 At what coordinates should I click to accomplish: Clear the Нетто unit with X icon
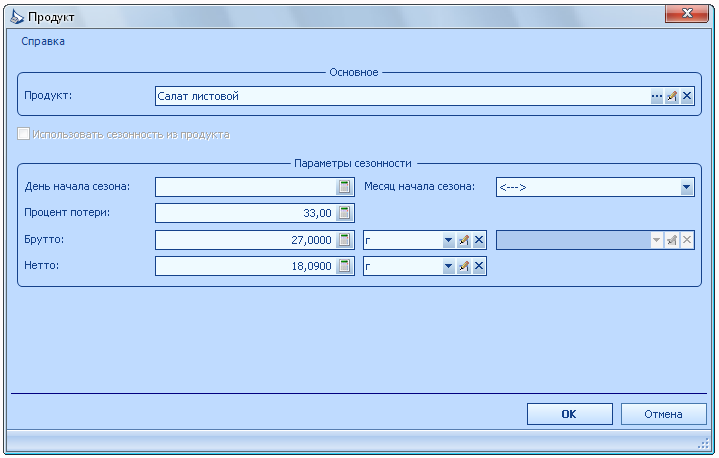[x=479, y=266]
